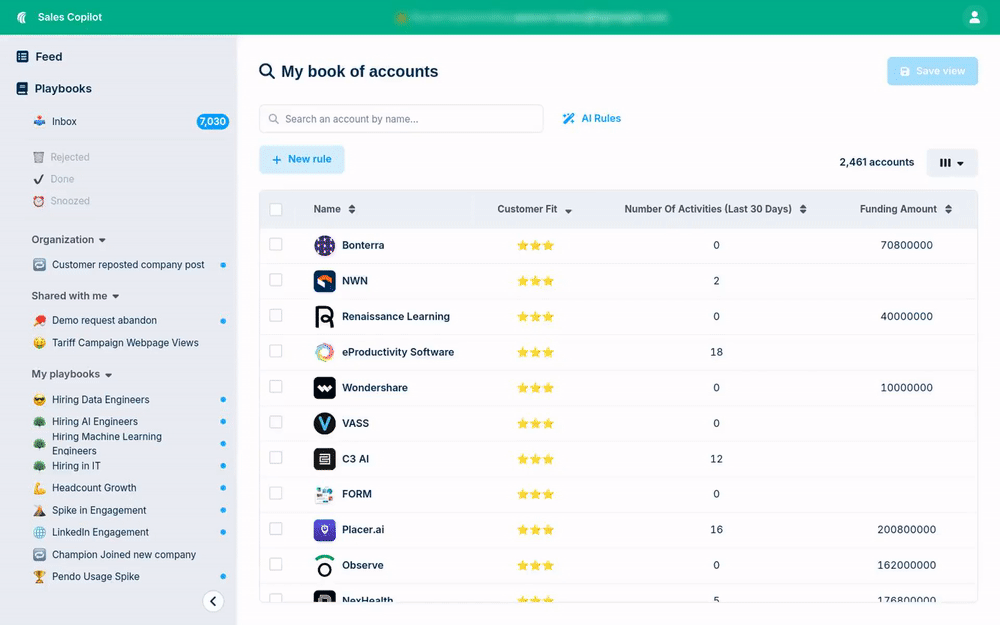Click the Renaissance Learning logo
The height and width of the screenshot is (625, 1000).
coord(325,316)
